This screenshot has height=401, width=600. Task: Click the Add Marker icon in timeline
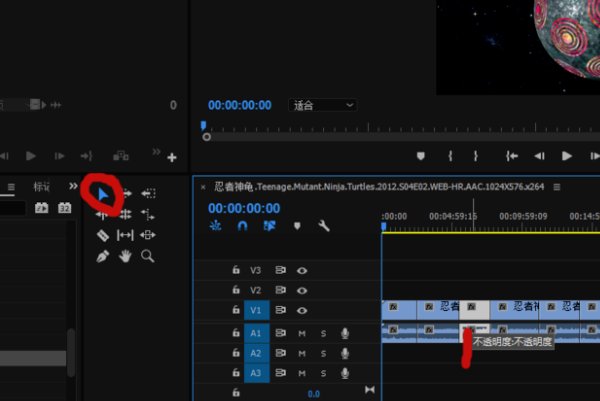(297, 227)
